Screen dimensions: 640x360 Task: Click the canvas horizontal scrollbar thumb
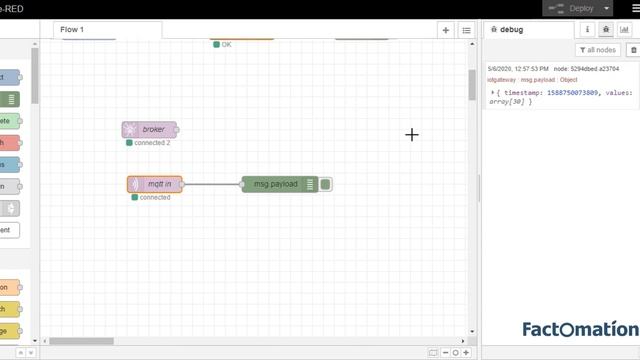(x=82, y=341)
